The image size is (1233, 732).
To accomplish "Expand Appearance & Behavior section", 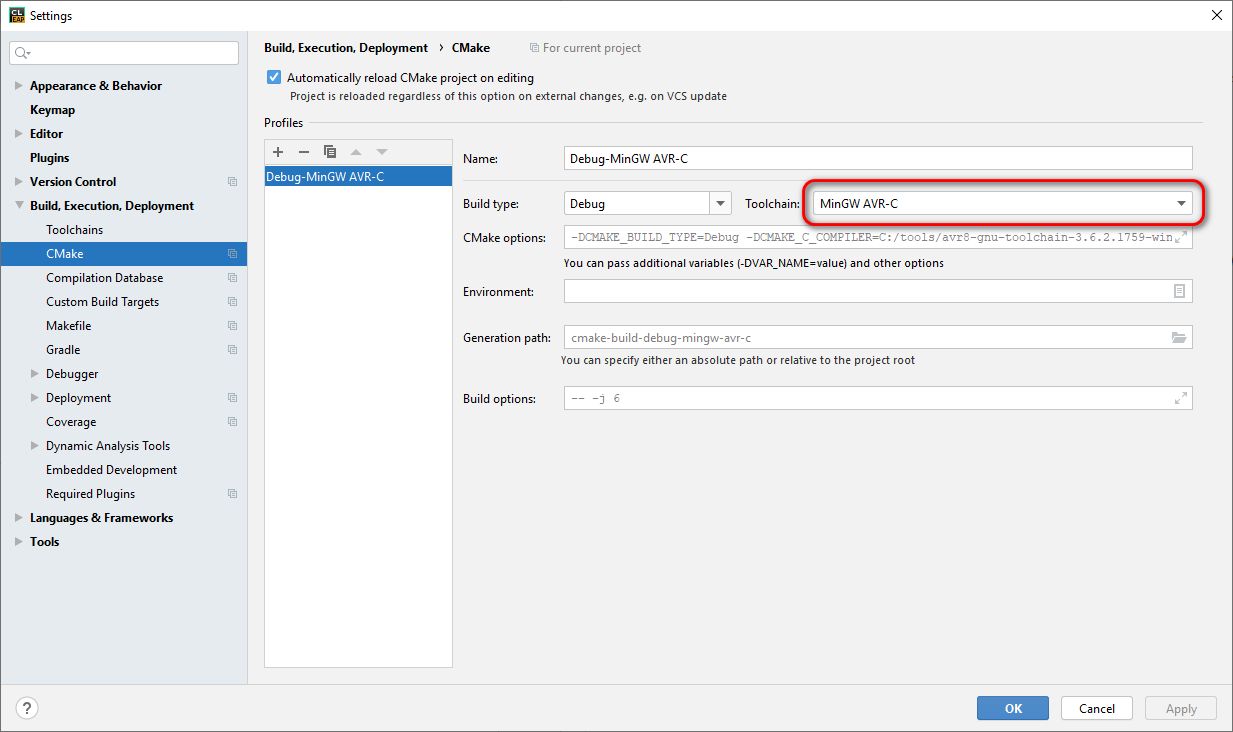I will click(x=19, y=86).
